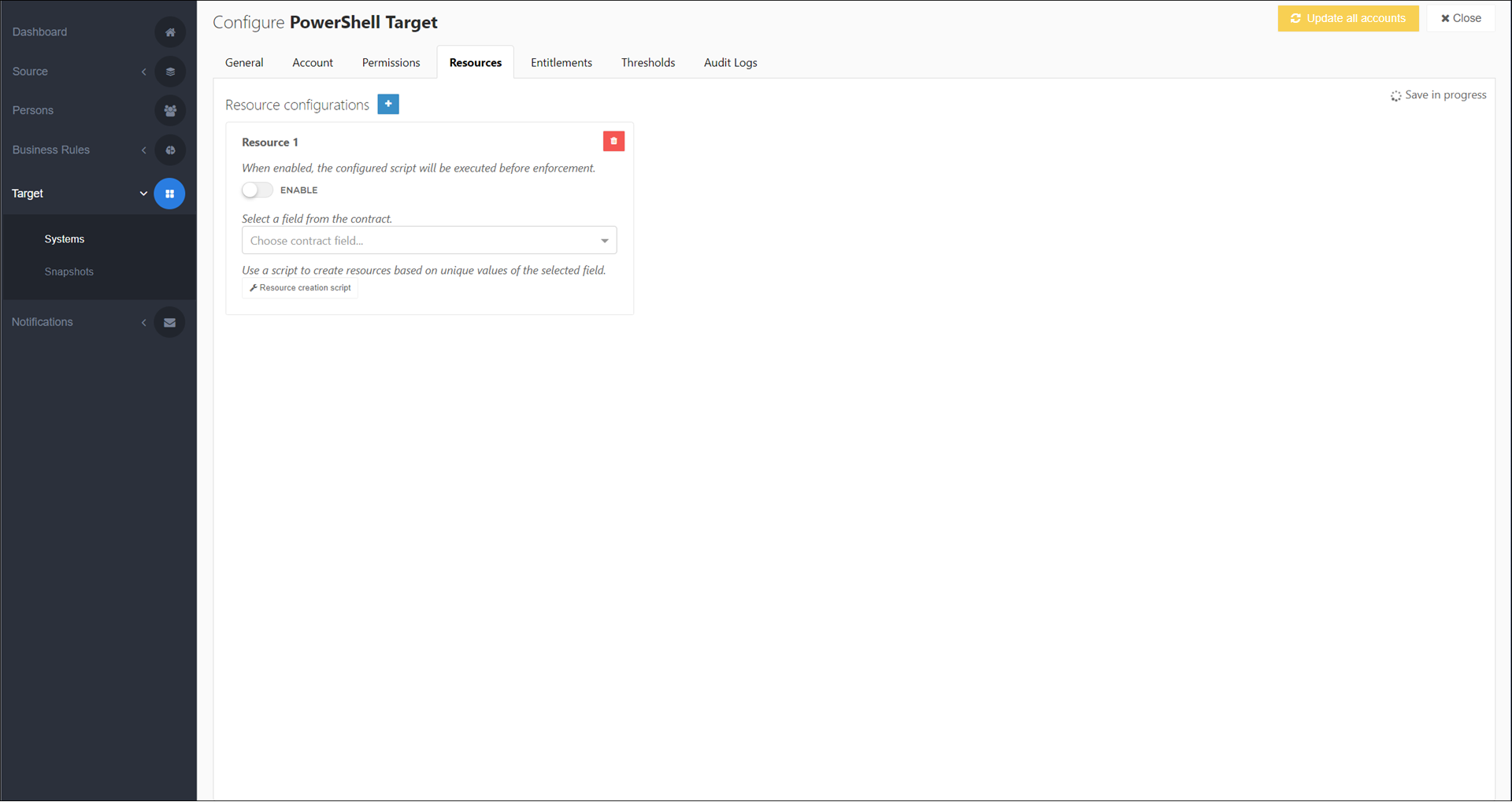Image resolution: width=1512 pixels, height=802 pixels.
Task: Click the Target sidebar label
Action: point(28,194)
